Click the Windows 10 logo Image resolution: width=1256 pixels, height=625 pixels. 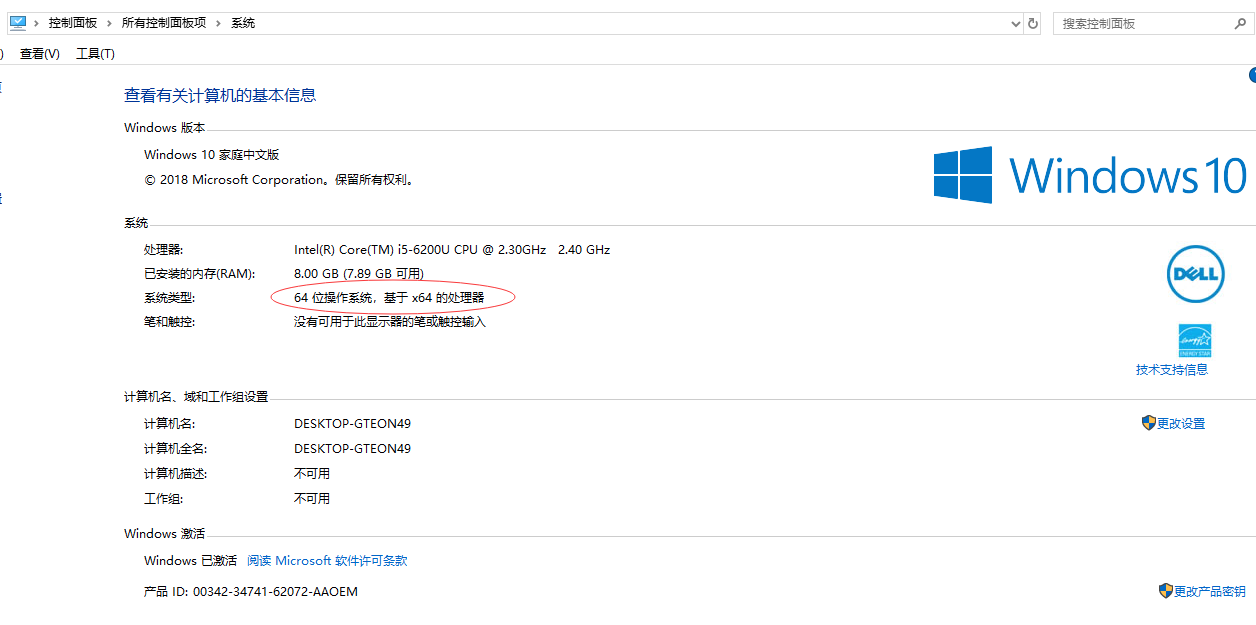1090,175
